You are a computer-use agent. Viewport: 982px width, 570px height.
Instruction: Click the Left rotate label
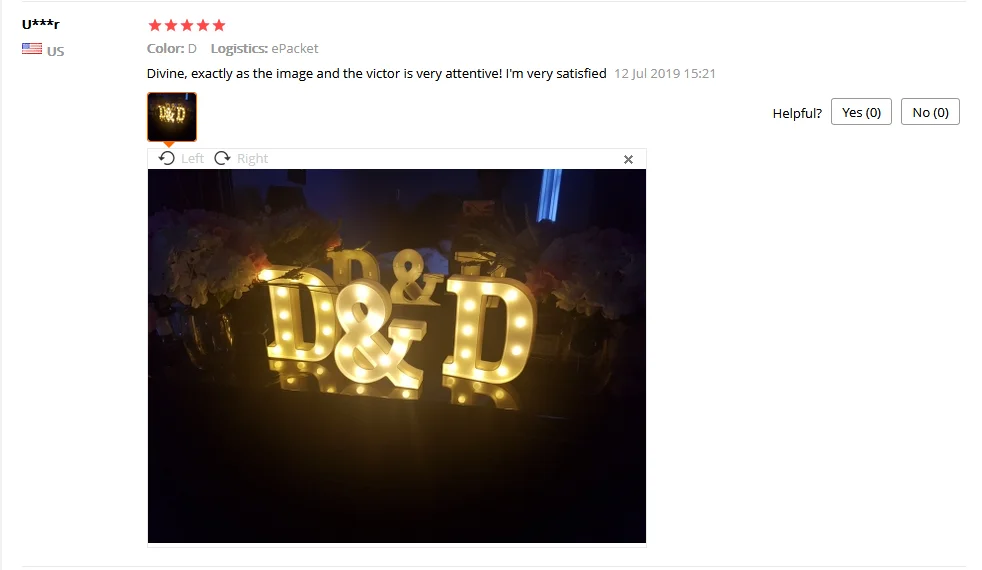[x=192, y=158]
